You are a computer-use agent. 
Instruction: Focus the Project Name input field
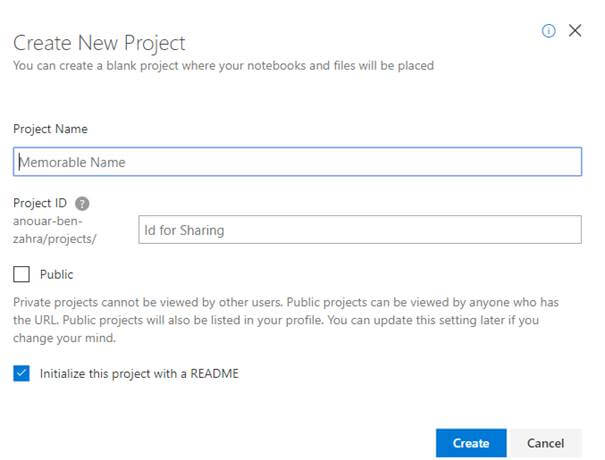pyautogui.click(x=297, y=162)
